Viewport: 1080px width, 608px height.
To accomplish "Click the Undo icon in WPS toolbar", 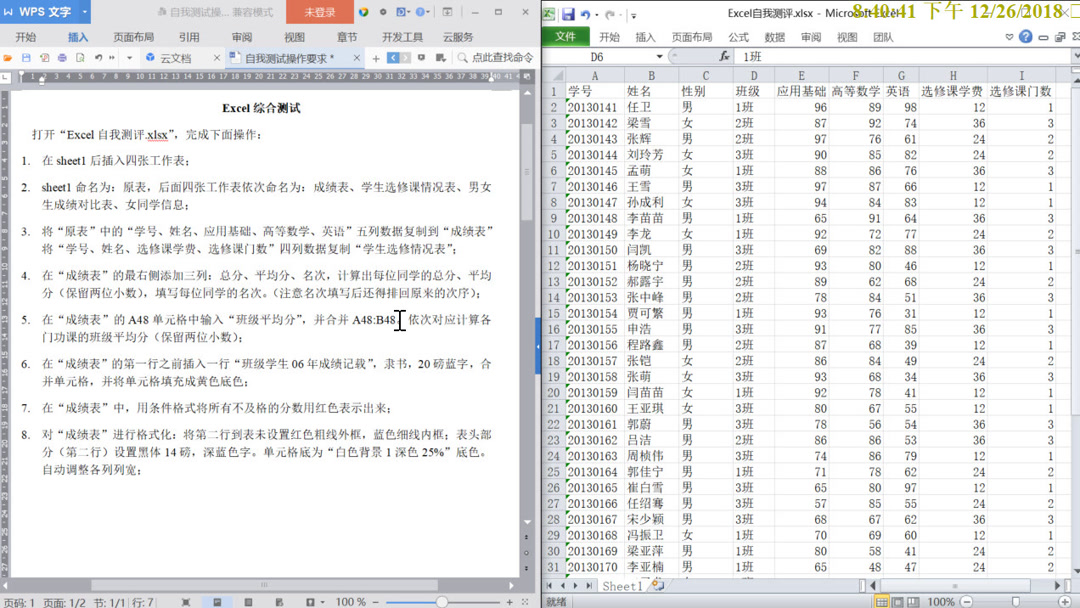I will click(x=99, y=57).
